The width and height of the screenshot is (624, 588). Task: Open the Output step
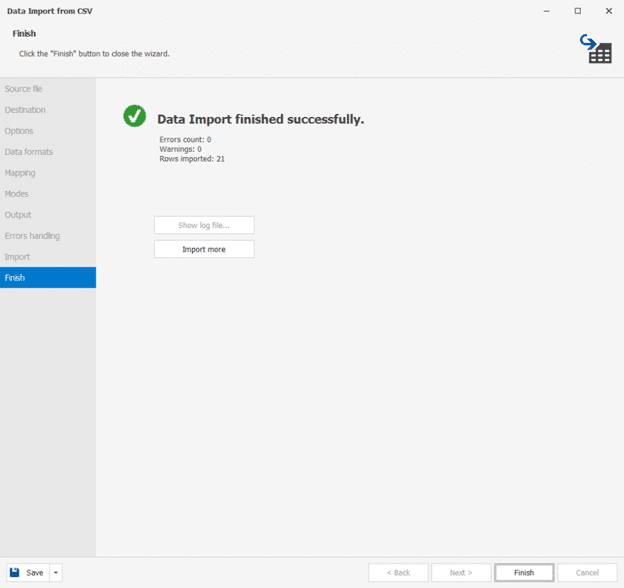tap(18, 215)
